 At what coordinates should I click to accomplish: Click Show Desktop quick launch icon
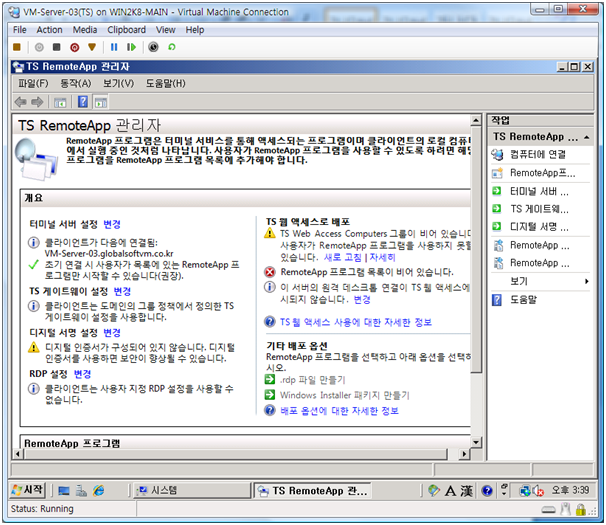(x=64, y=491)
